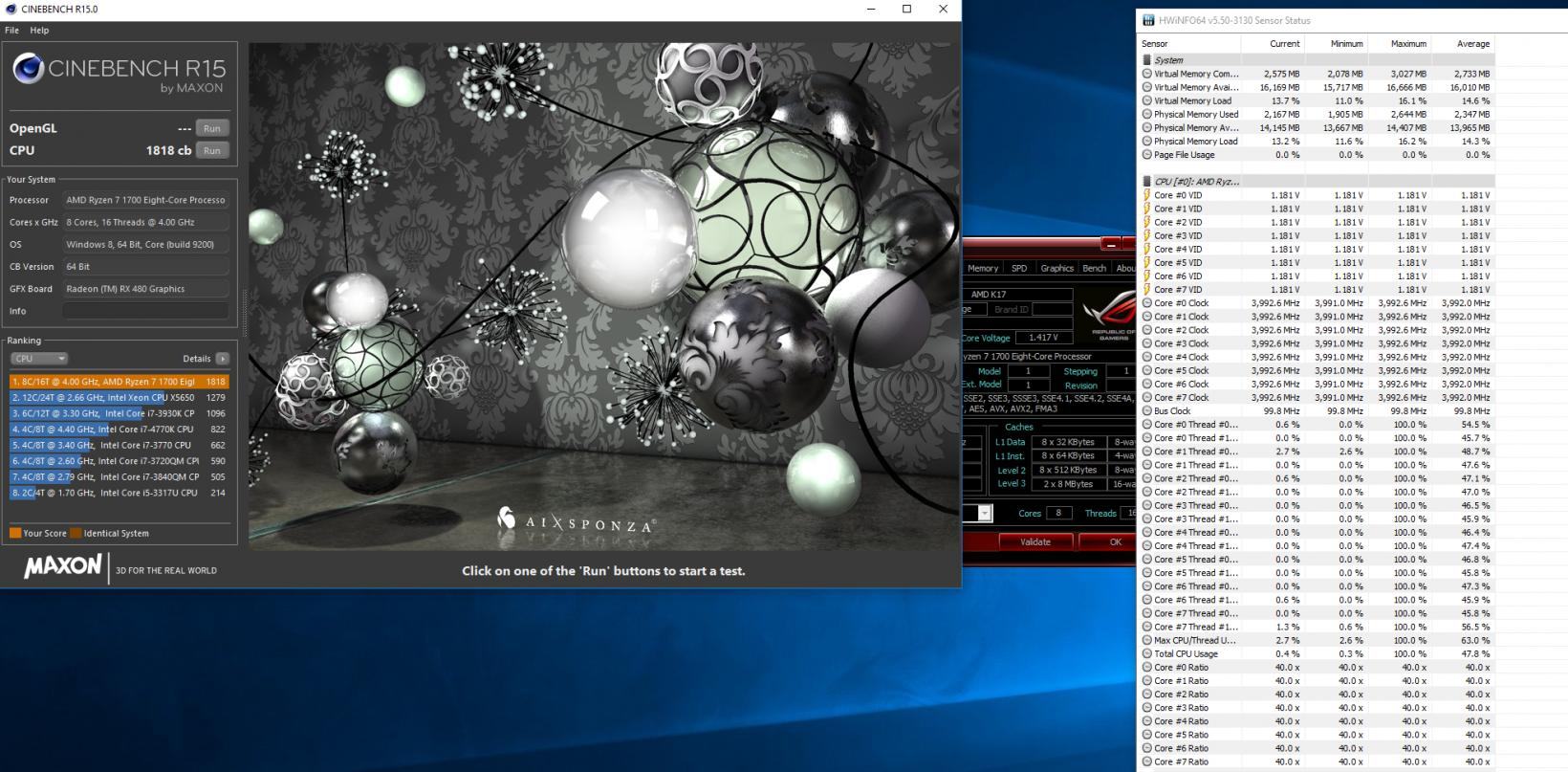Click the Max CPU/Thread U... sensor icon
This screenshot has width=1568, height=772.
tap(1147, 640)
